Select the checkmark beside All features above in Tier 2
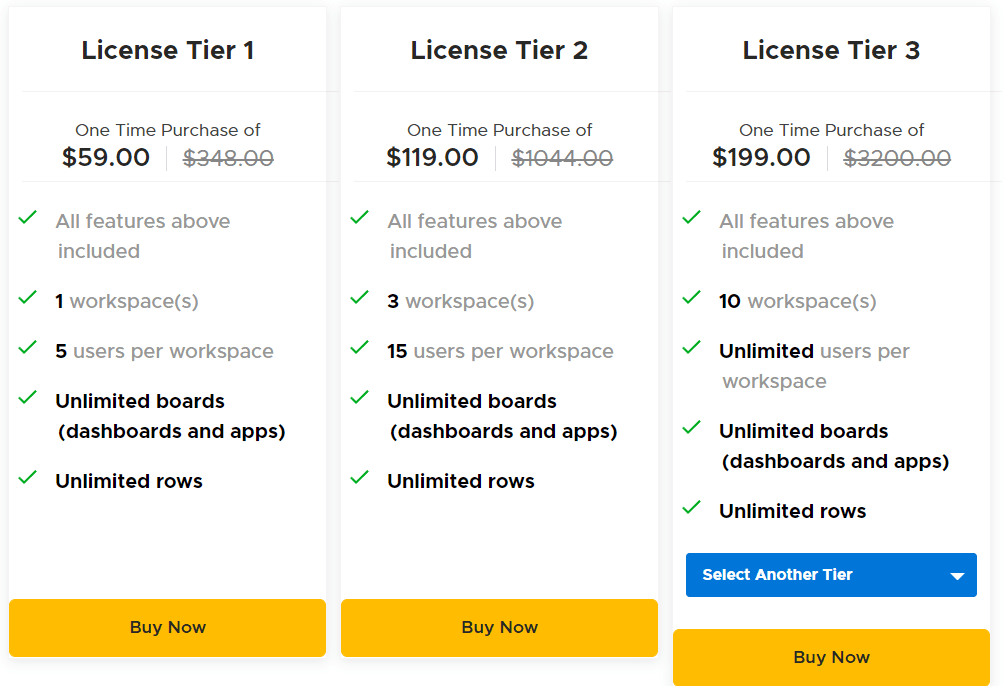Screen dimensions: 1004x686 [360, 217]
